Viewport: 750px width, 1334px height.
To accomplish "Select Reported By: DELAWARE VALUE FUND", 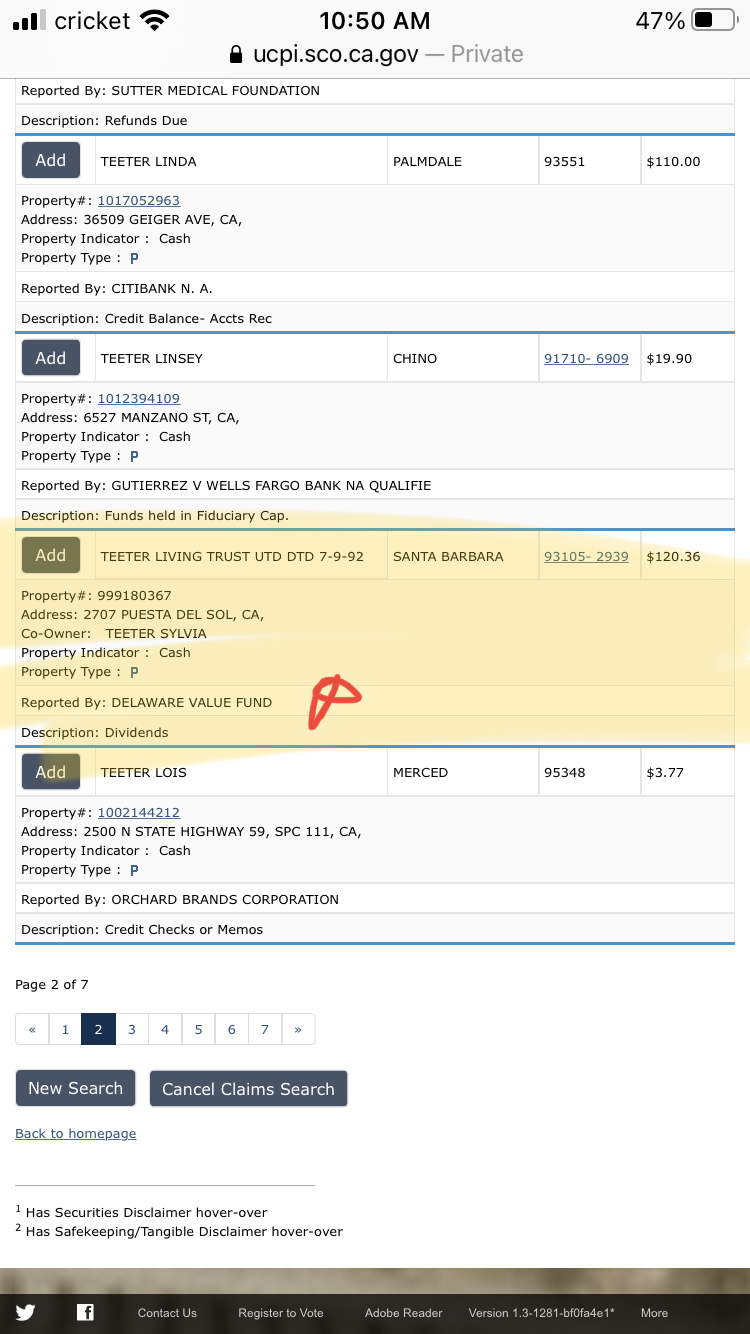I will point(147,703).
